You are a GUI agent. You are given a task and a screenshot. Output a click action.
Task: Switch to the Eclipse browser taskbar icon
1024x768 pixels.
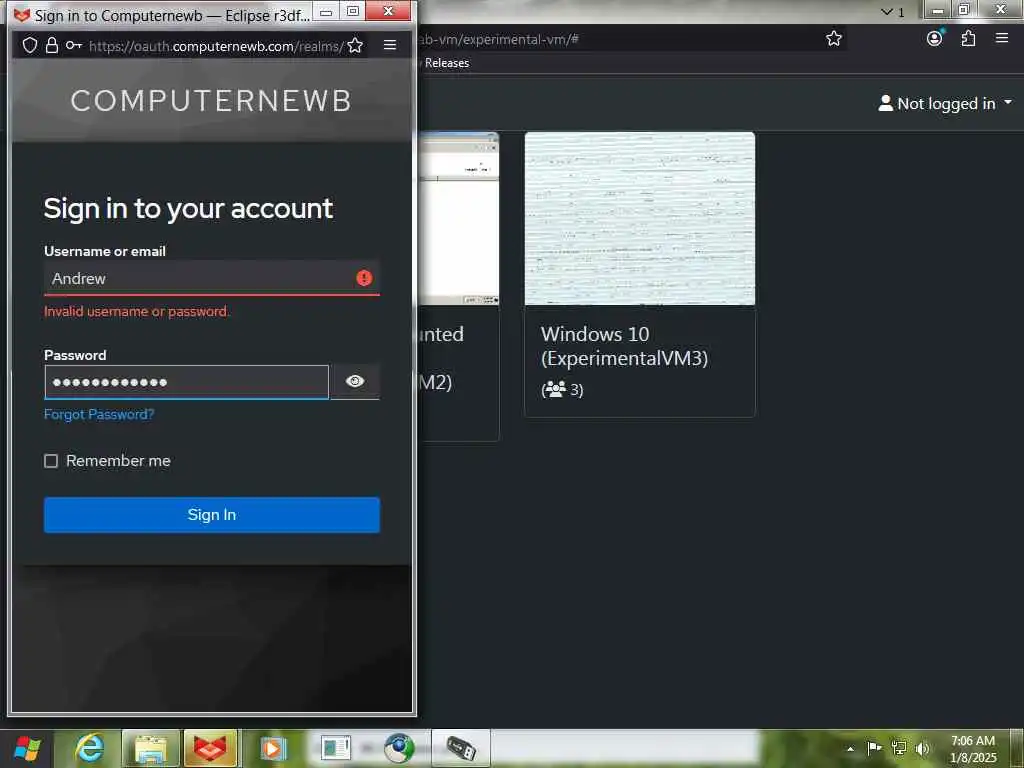[x=210, y=748]
